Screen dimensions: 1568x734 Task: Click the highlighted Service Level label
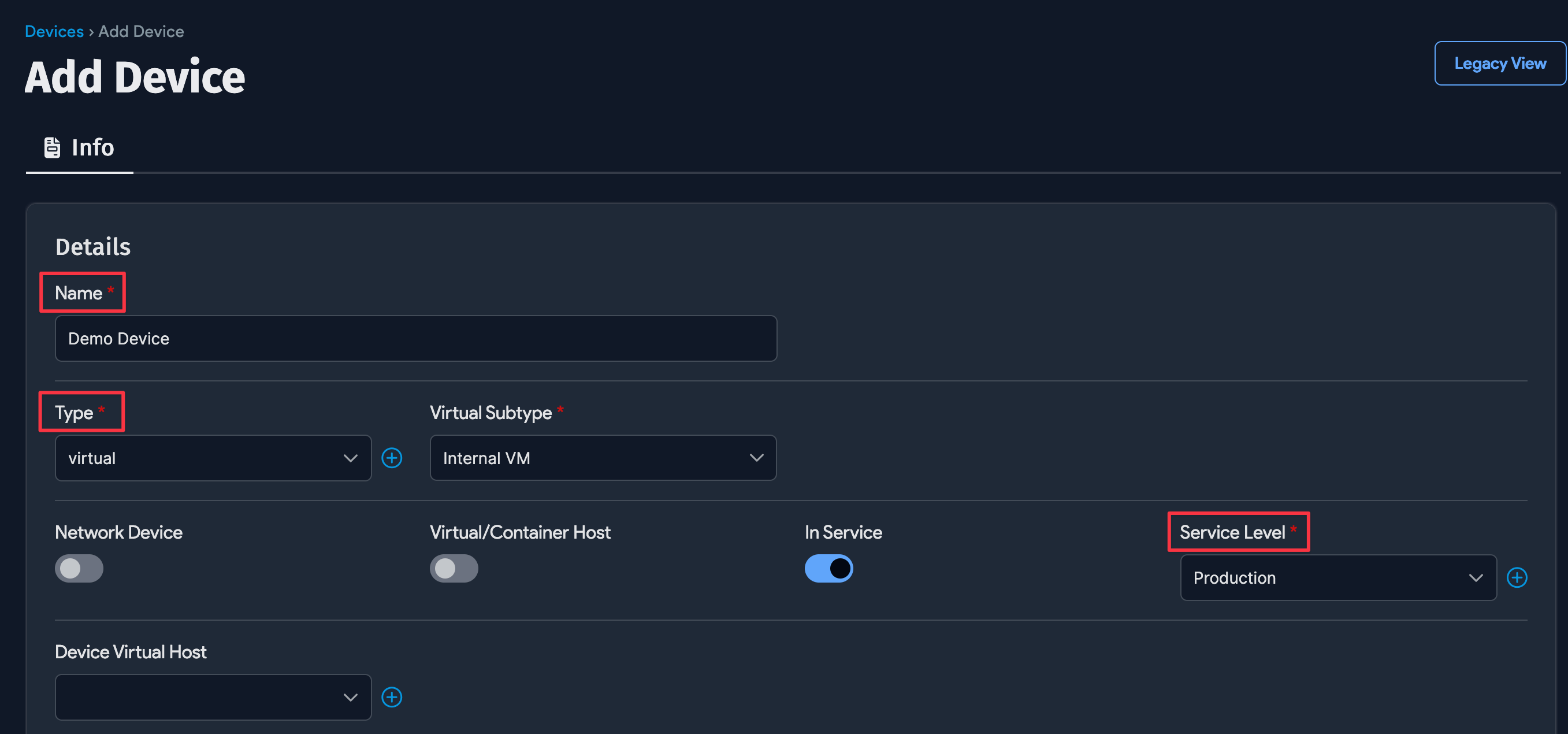pyautogui.click(x=1238, y=532)
